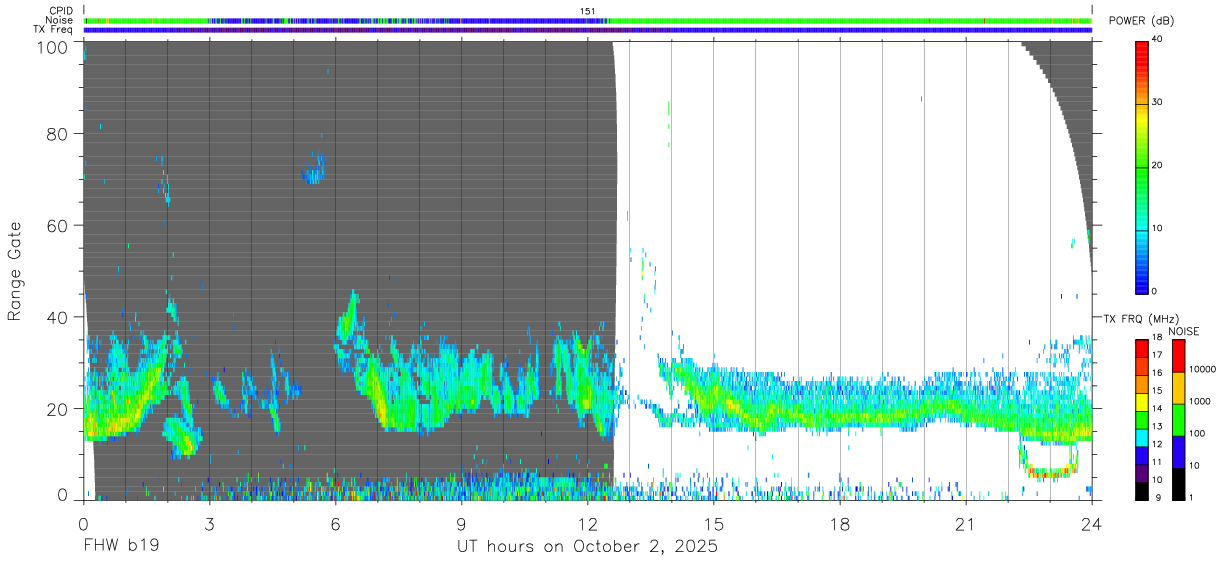Click the 12 tick on UT hours axis

click(x=588, y=523)
